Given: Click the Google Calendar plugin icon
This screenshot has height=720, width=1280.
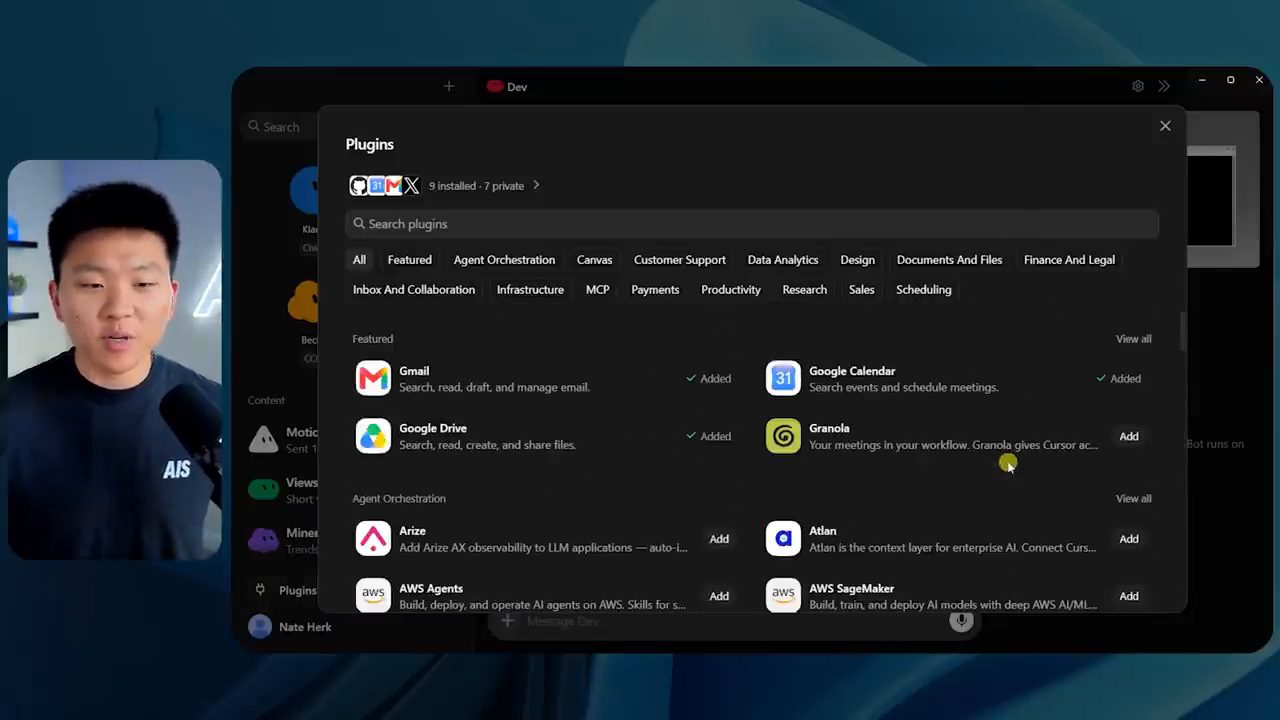Looking at the screenshot, I should pyautogui.click(x=783, y=379).
